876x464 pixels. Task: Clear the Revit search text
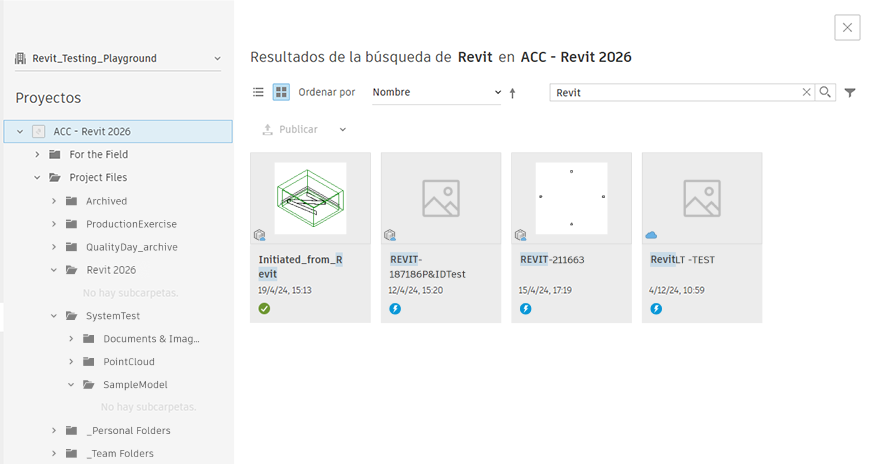tap(806, 92)
